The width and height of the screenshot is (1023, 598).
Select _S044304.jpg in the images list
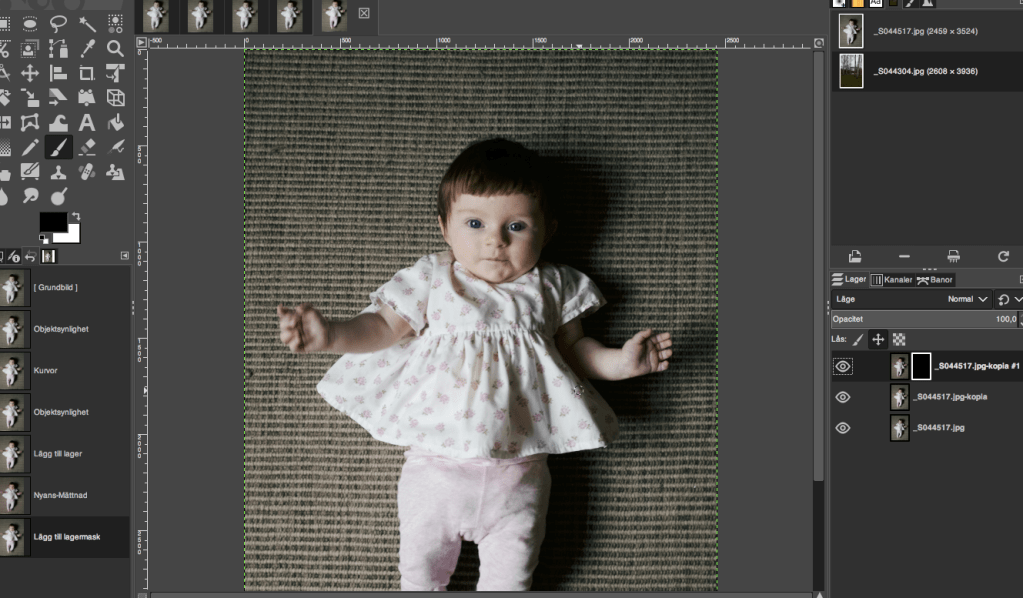[925, 72]
